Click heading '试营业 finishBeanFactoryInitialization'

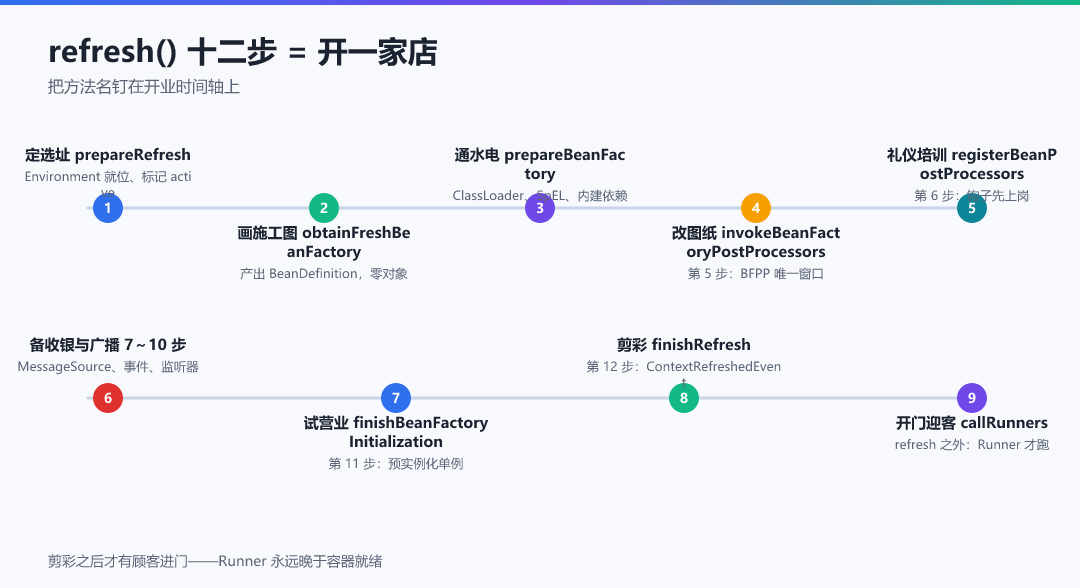(x=396, y=432)
